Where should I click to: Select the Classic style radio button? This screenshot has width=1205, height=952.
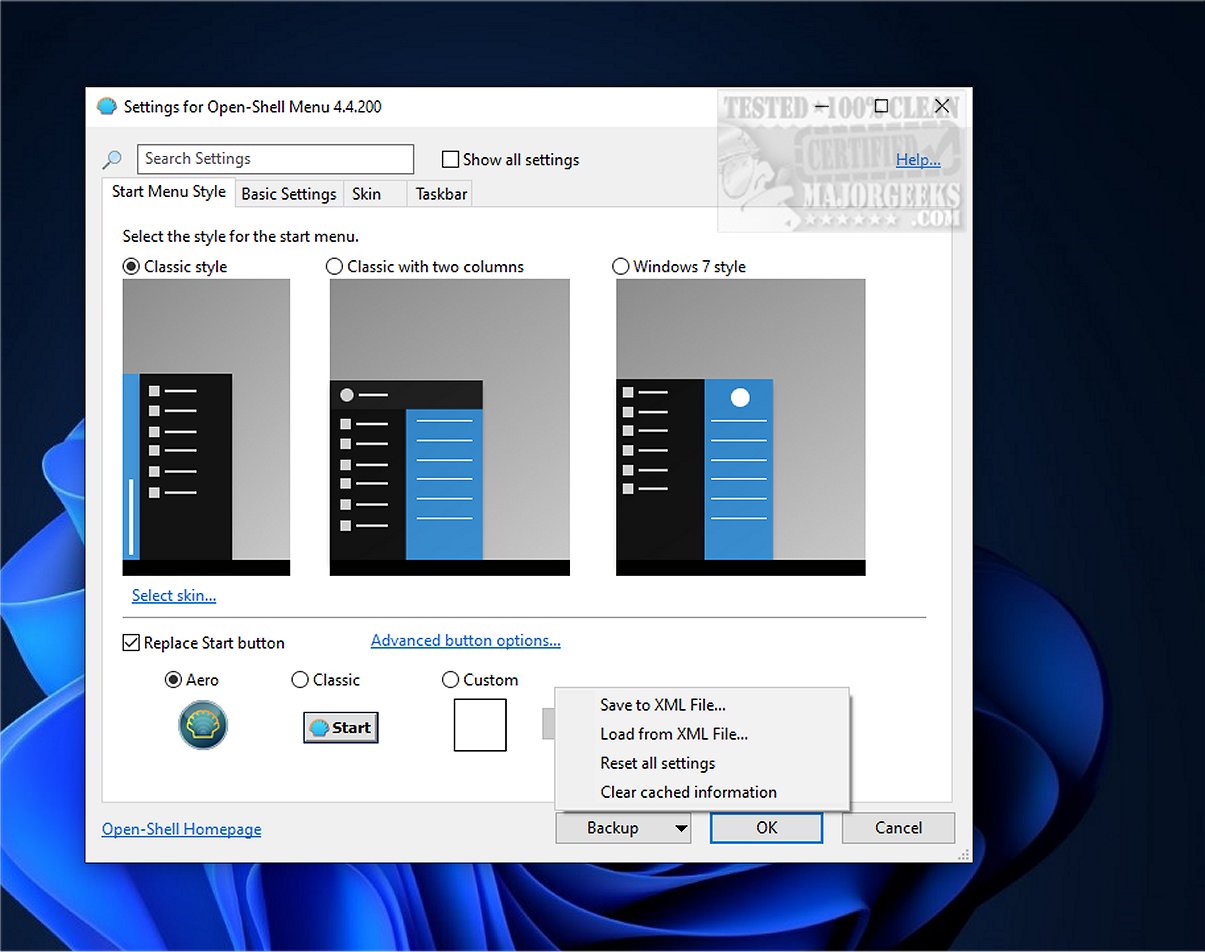pyautogui.click(x=131, y=267)
